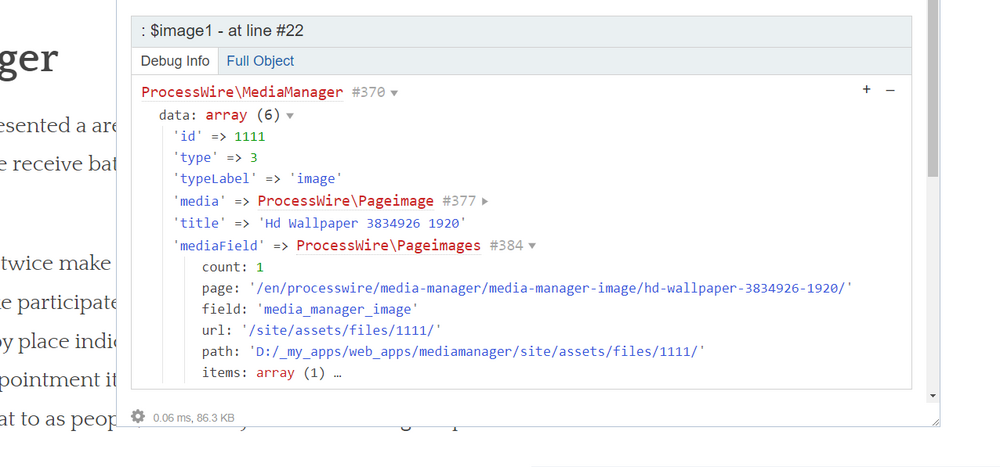Click the '0.06 ms, 86.3 KB' timing text
The image size is (1000, 467).
(193, 418)
